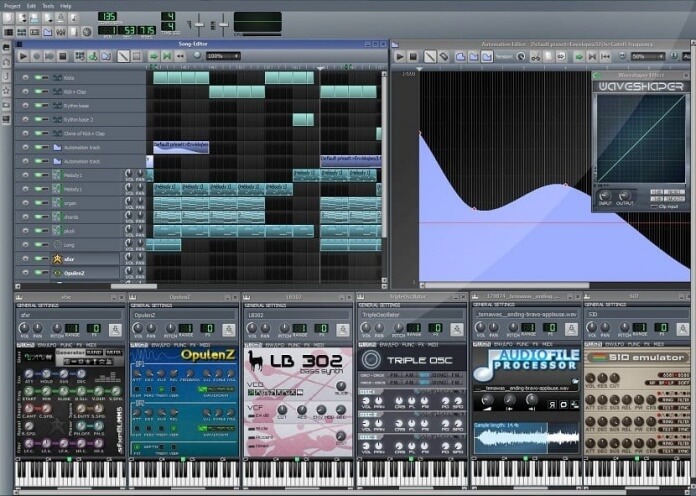The height and width of the screenshot is (496, 696).
Task: Click RAND button in sfxr Generator
Action: click(94, 352)
